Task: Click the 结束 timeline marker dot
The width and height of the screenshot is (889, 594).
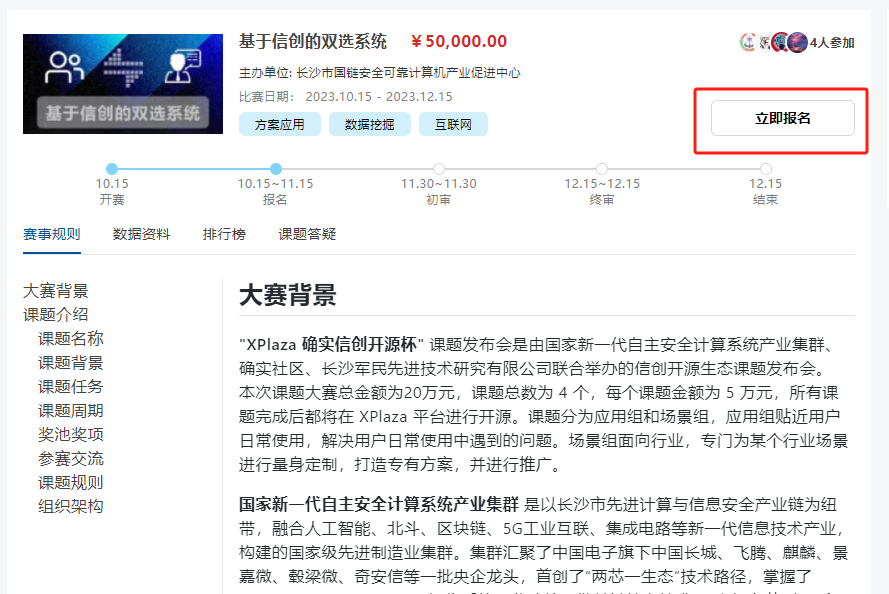Action: 766,169
